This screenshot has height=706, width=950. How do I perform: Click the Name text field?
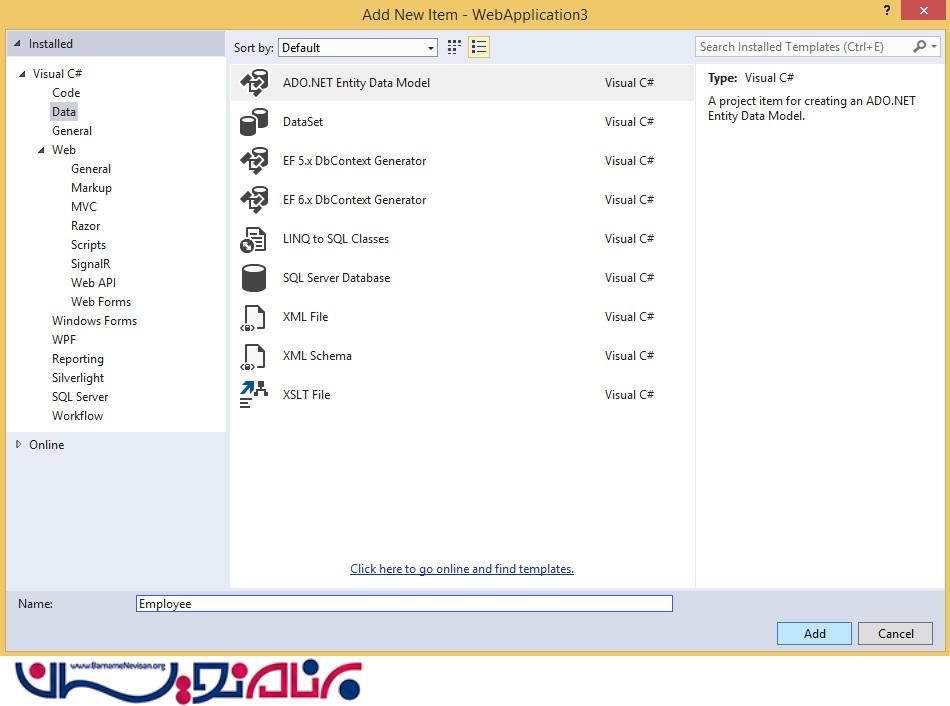pyautogui.click(x=404, y=604)
